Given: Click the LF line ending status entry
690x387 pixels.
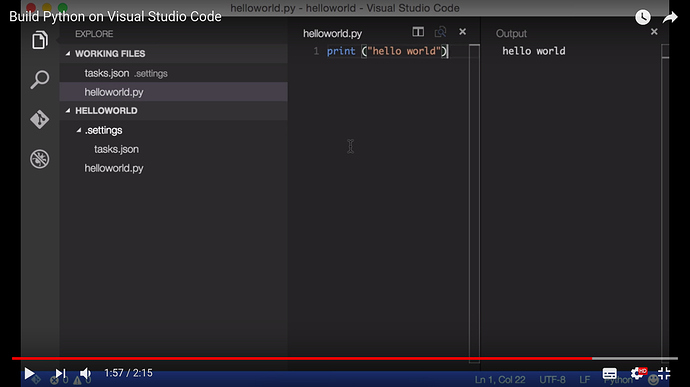Looking at the screenshot, I should (584, 380).
